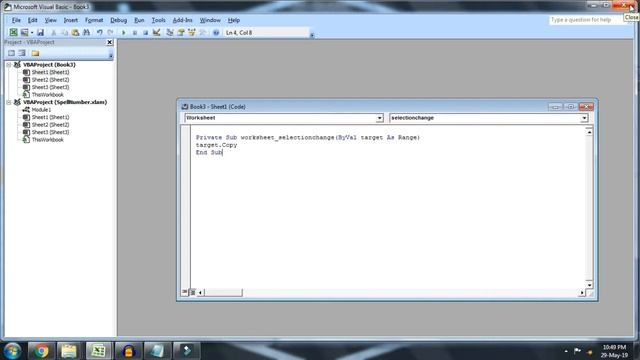Click the Break pause toolbar icon
This screenshot has height=360, width=640.
coord(134,32)
